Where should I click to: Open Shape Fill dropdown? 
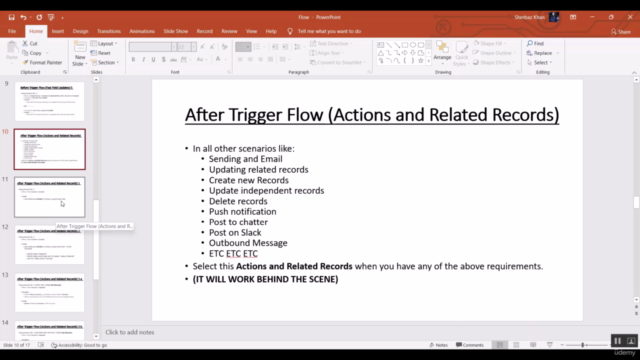coord(490,43)
